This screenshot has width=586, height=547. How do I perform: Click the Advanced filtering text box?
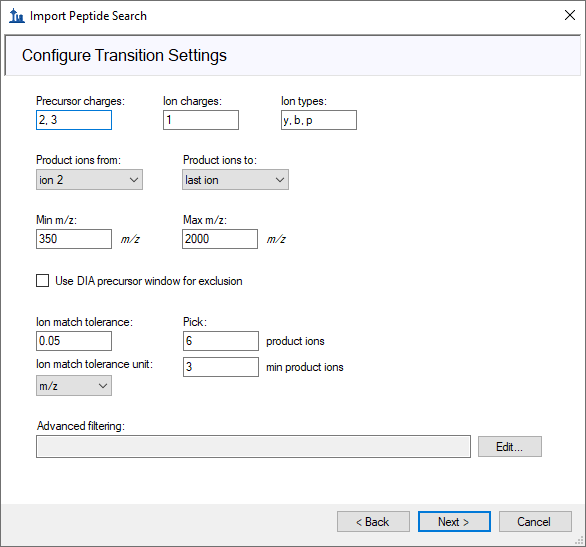click(253, 446)
